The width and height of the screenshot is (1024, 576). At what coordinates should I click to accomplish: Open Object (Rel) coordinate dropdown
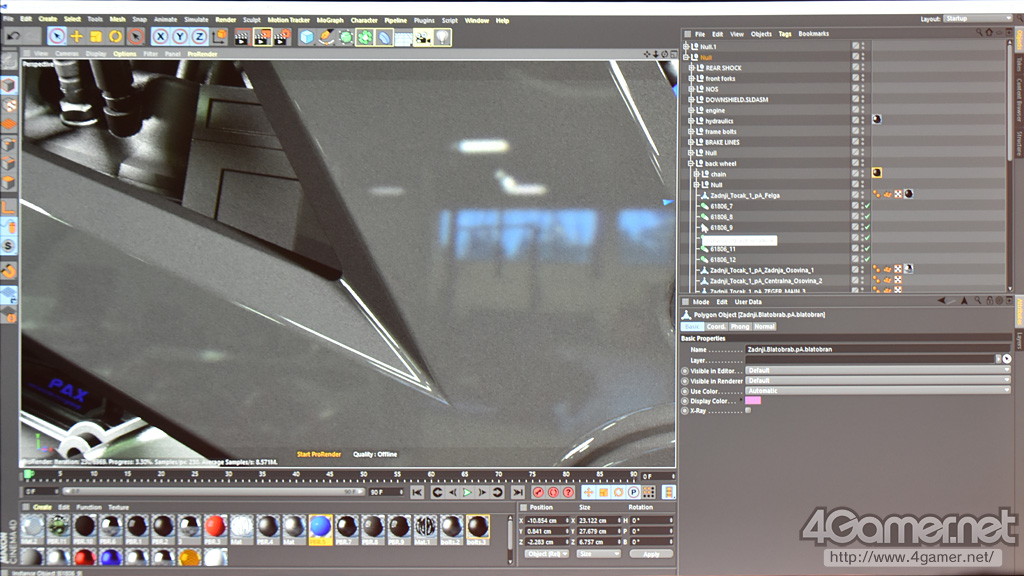pos(547,554)
